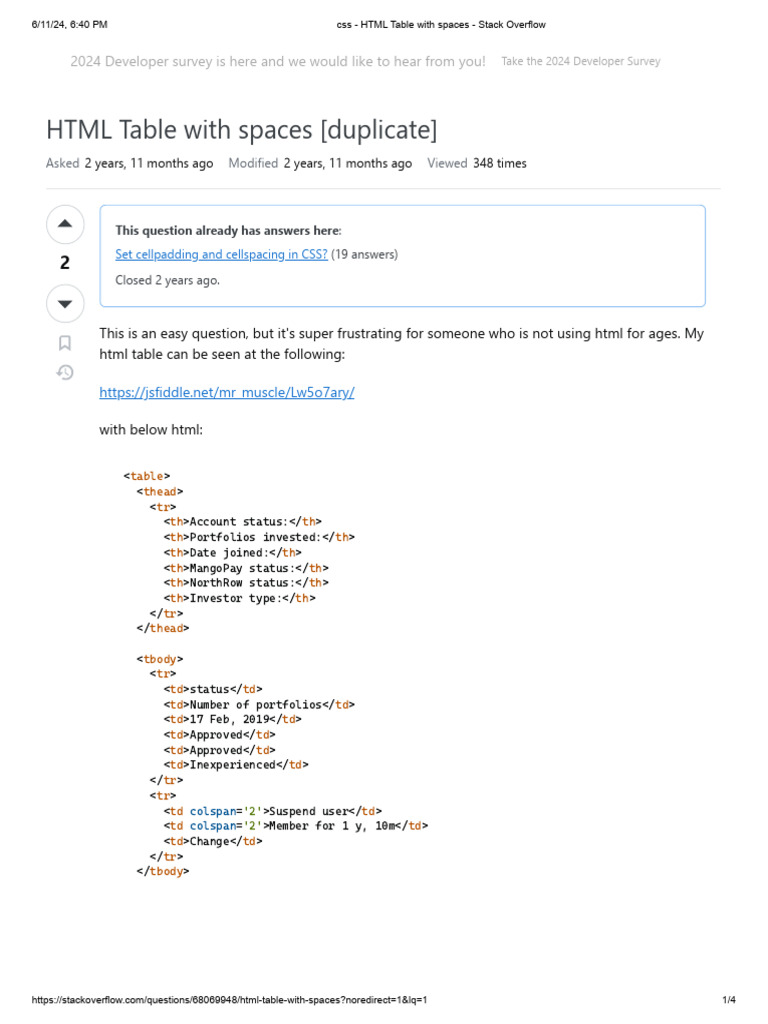Click the 'Viewed 348 times' label
This screenshot has width=768, height=1024.
point(476,163)
